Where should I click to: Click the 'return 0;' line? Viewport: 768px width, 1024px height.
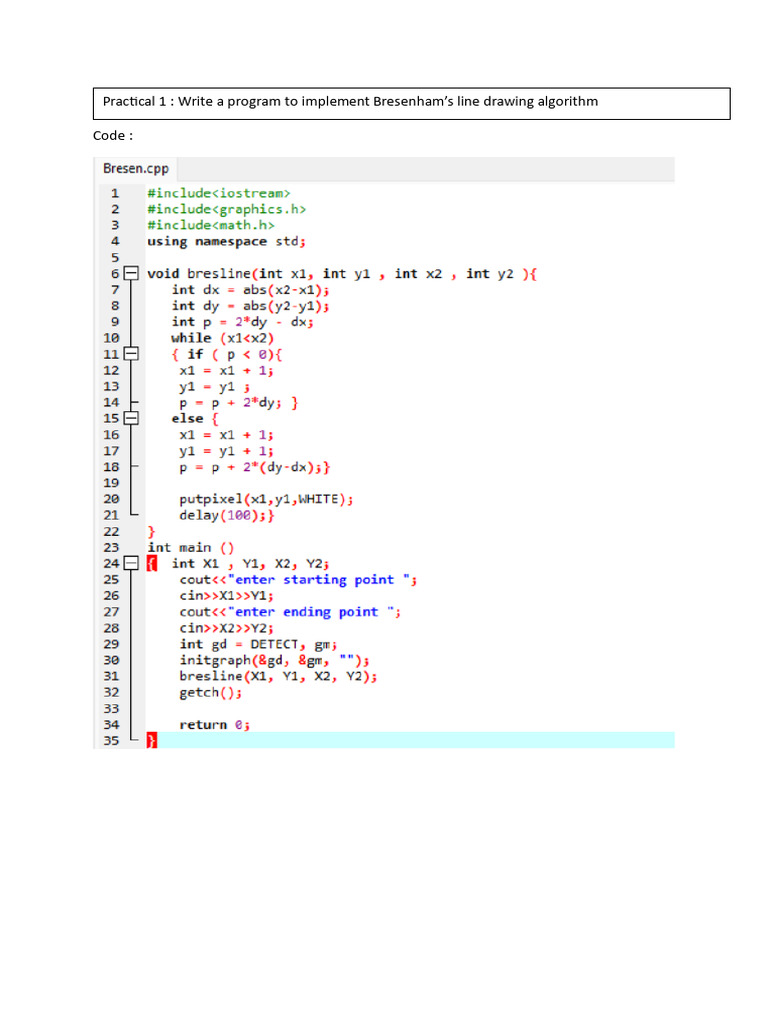(x=215, y=725)
